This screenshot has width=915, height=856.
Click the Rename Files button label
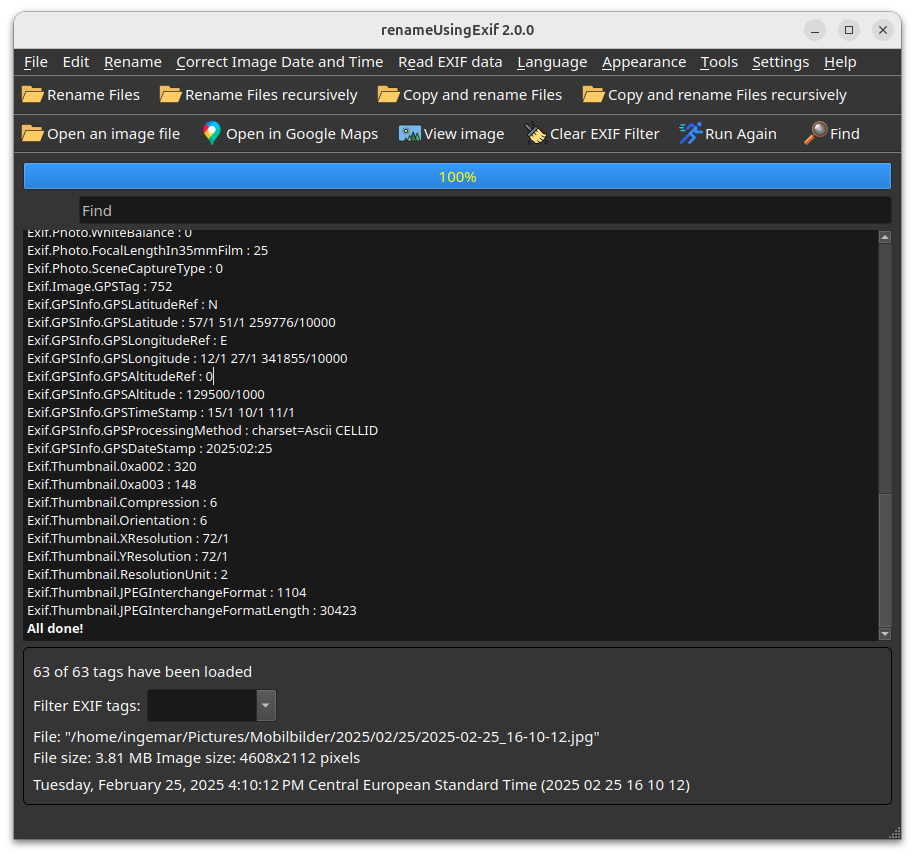93,95
